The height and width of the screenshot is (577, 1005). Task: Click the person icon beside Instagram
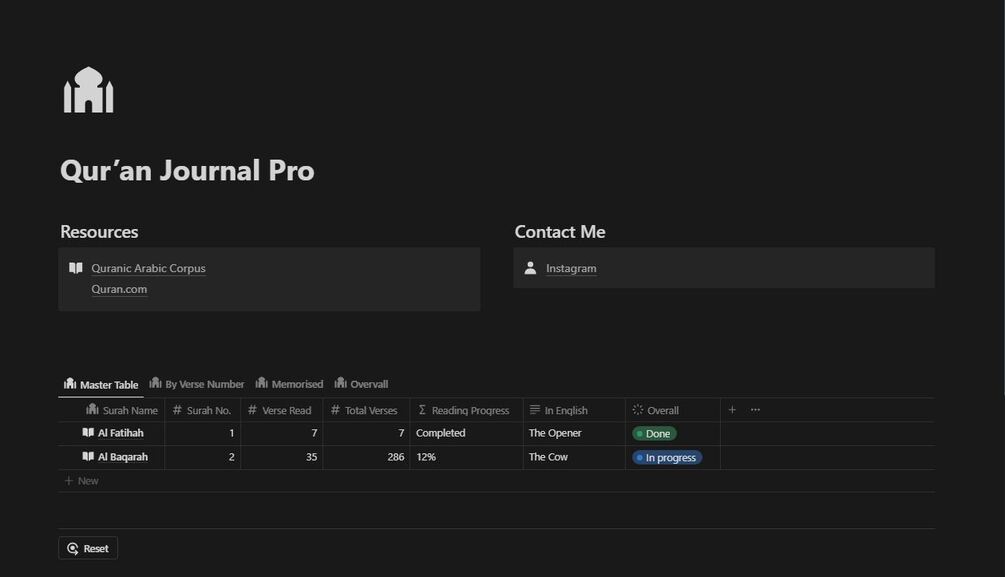(530, 268)
